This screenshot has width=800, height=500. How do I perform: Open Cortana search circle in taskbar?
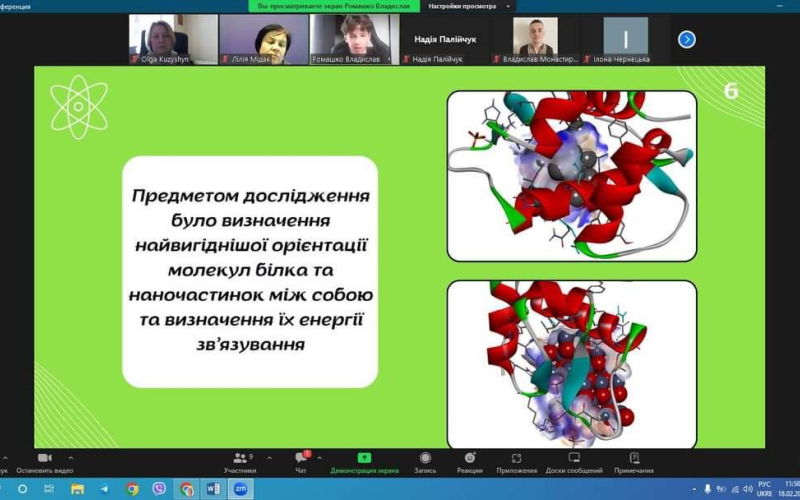coord(22,489)
